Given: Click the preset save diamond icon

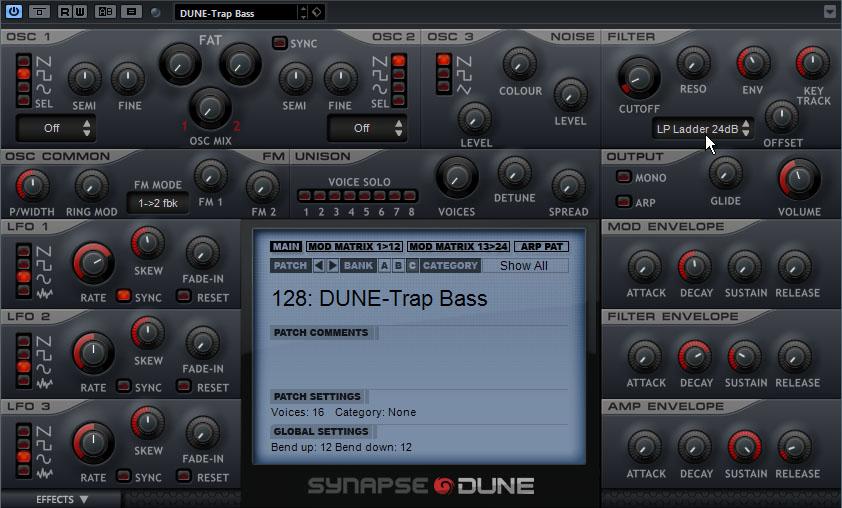Looking at the screenshot, I should (x=317, y=11).
